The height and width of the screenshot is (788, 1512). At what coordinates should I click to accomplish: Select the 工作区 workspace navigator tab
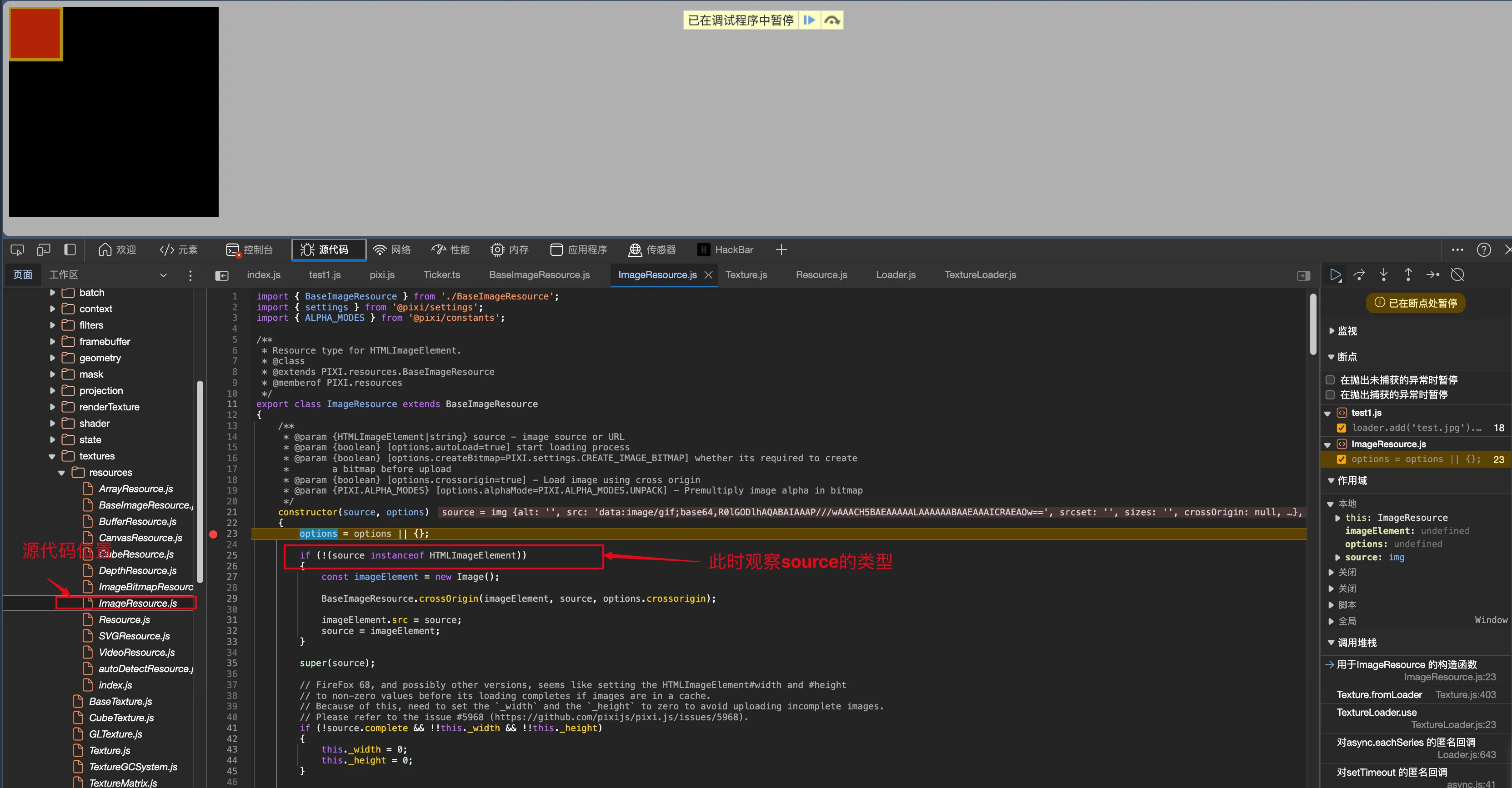63,274
